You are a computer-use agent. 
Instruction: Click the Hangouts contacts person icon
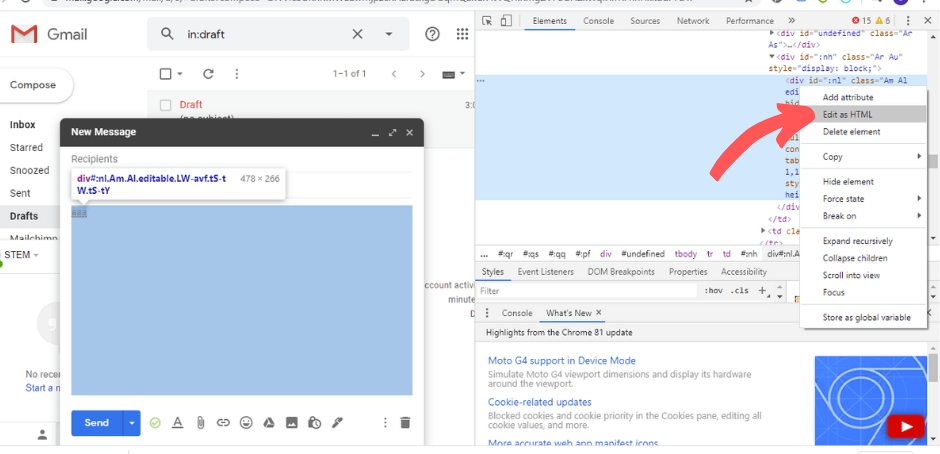(42, 434)
